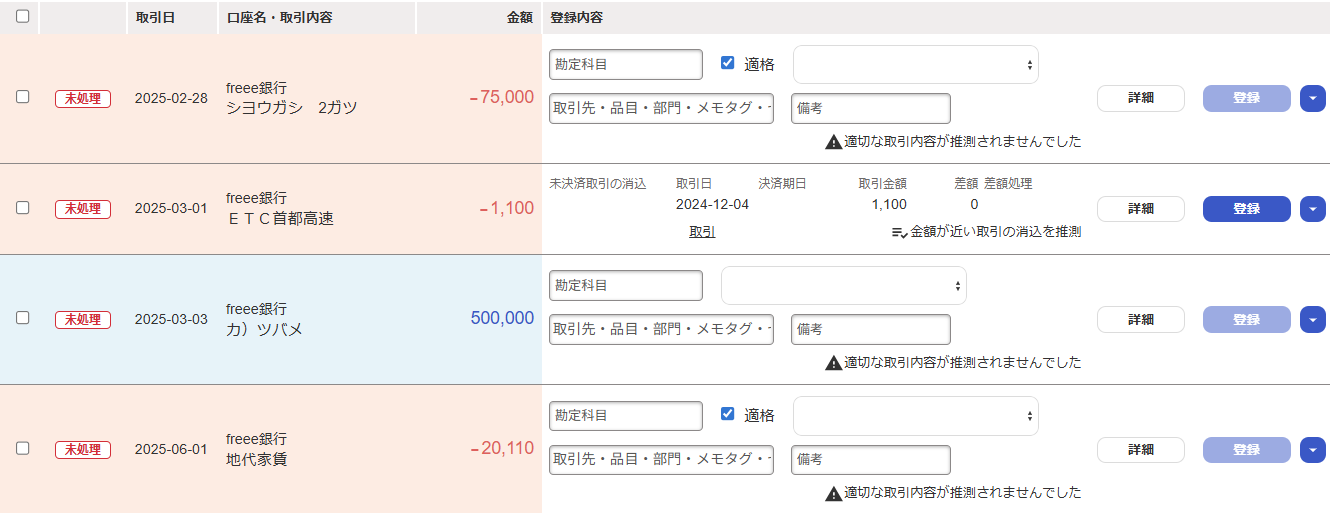Open the tax category select in カ）ツバメ row
The height and width of the screenshot is (513, 1330).
click(843, 285)
